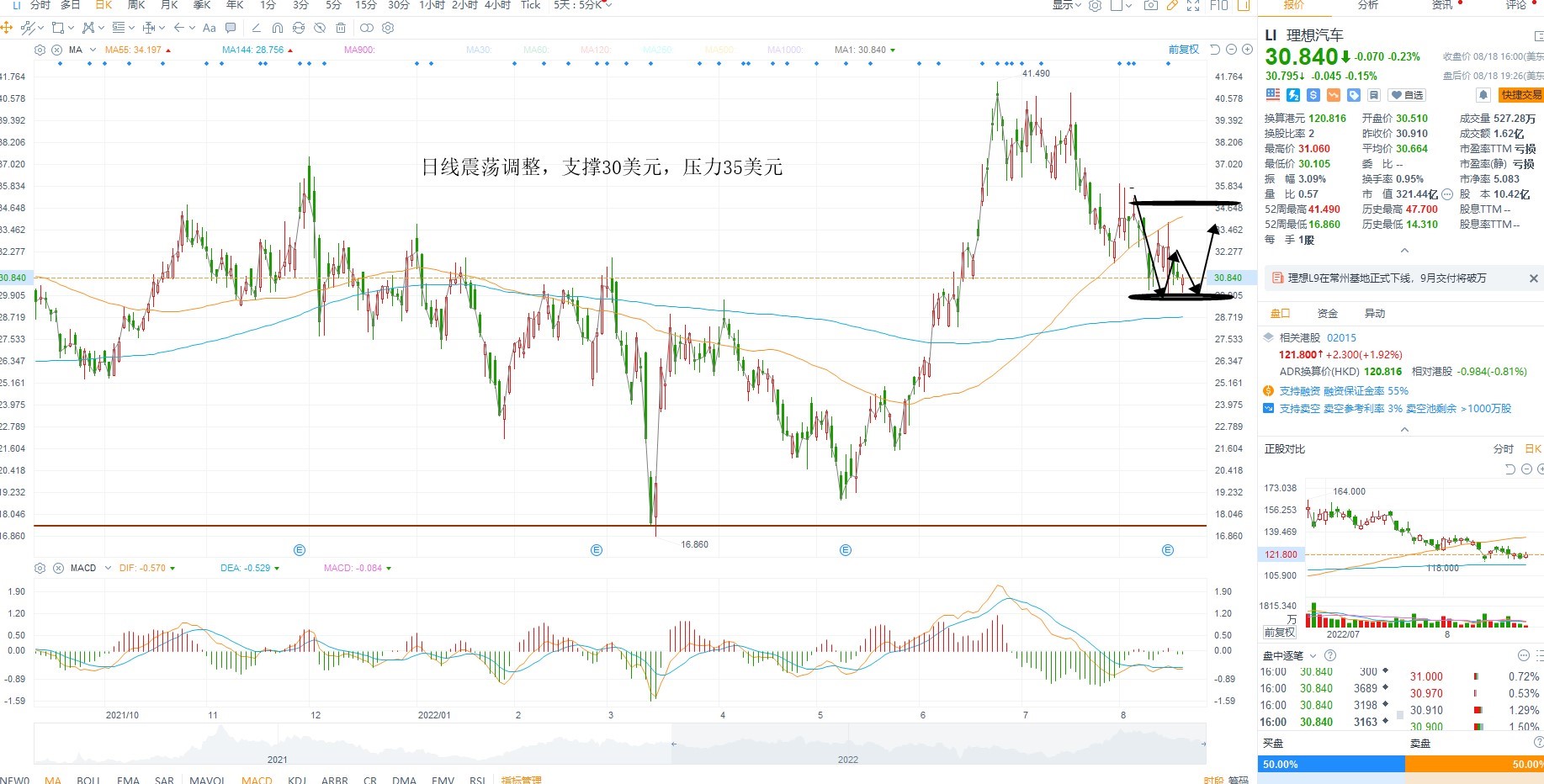
Task: Expand the MACD indicator dropdown
Action: (108, 568)
